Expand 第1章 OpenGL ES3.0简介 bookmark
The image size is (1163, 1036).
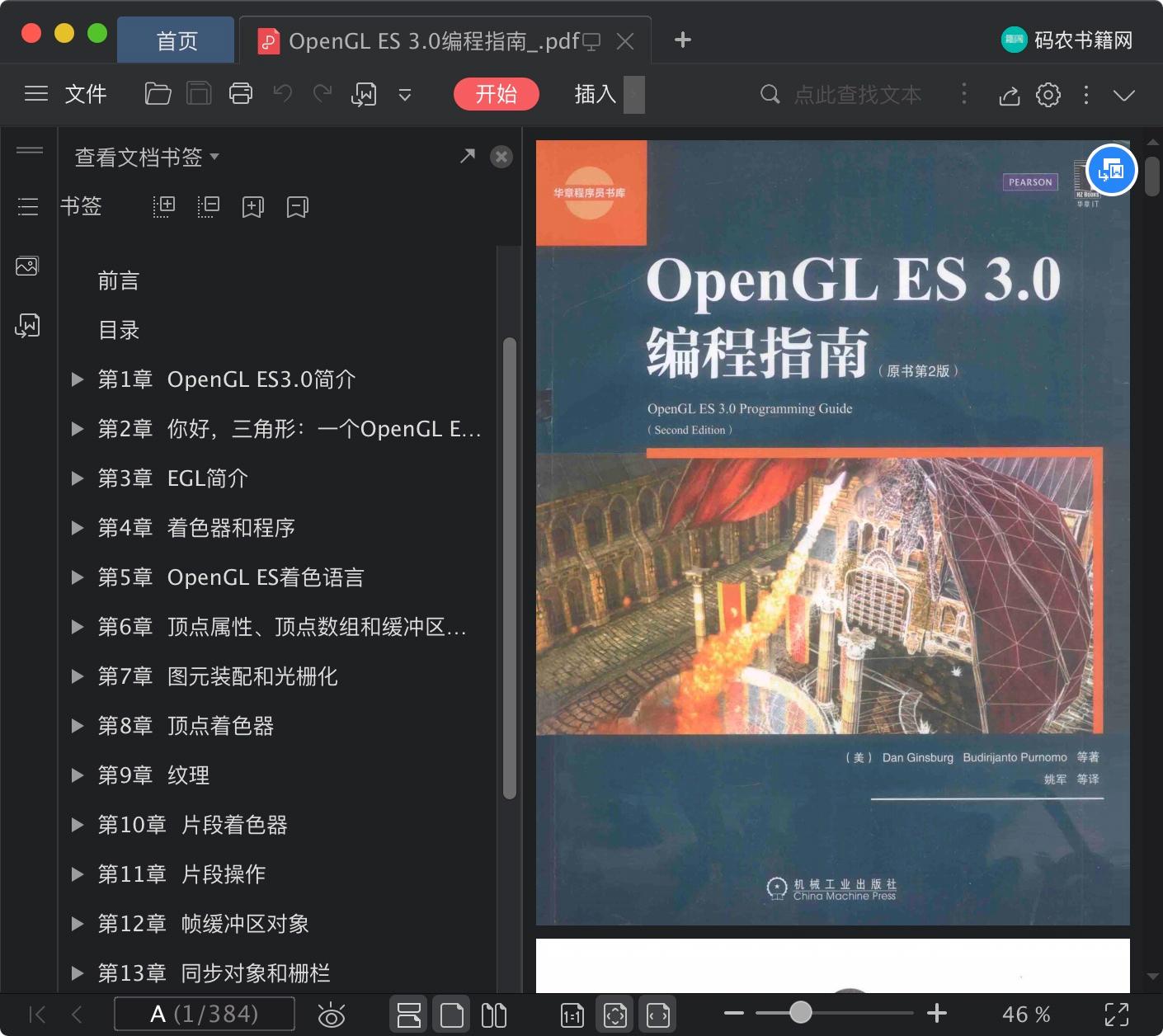pyautogui.click(x=78, y=379)
